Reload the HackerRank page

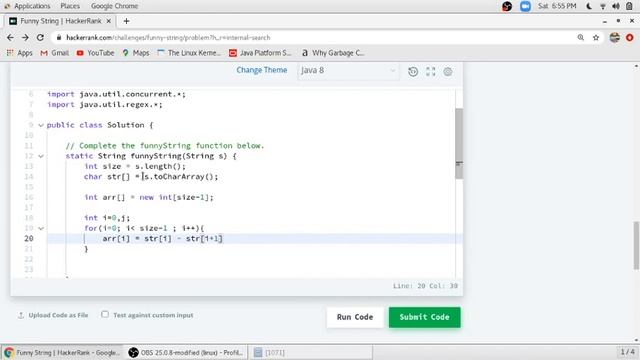pos(40,38)
